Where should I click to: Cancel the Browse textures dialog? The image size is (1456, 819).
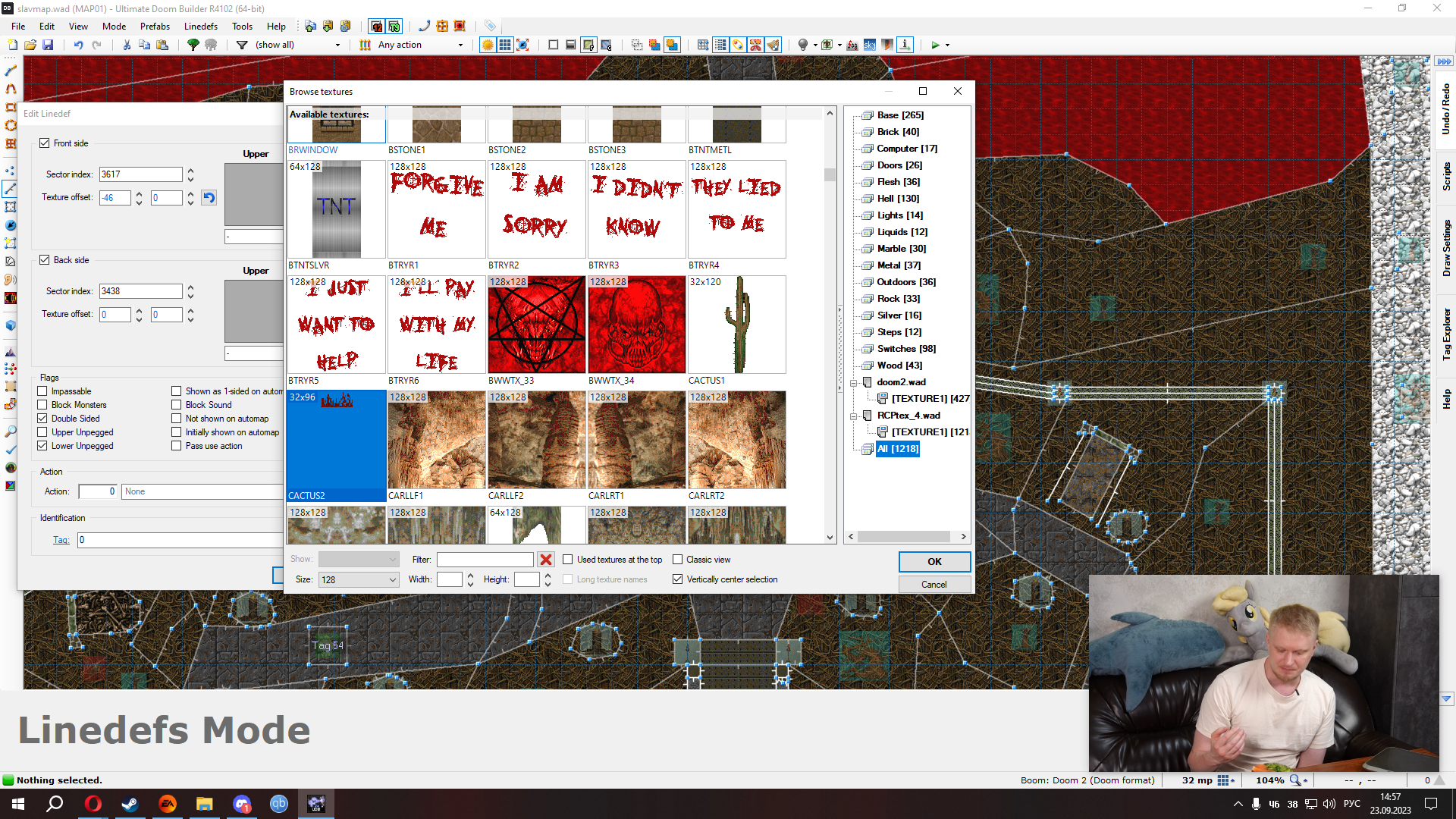tap(934, 585)
